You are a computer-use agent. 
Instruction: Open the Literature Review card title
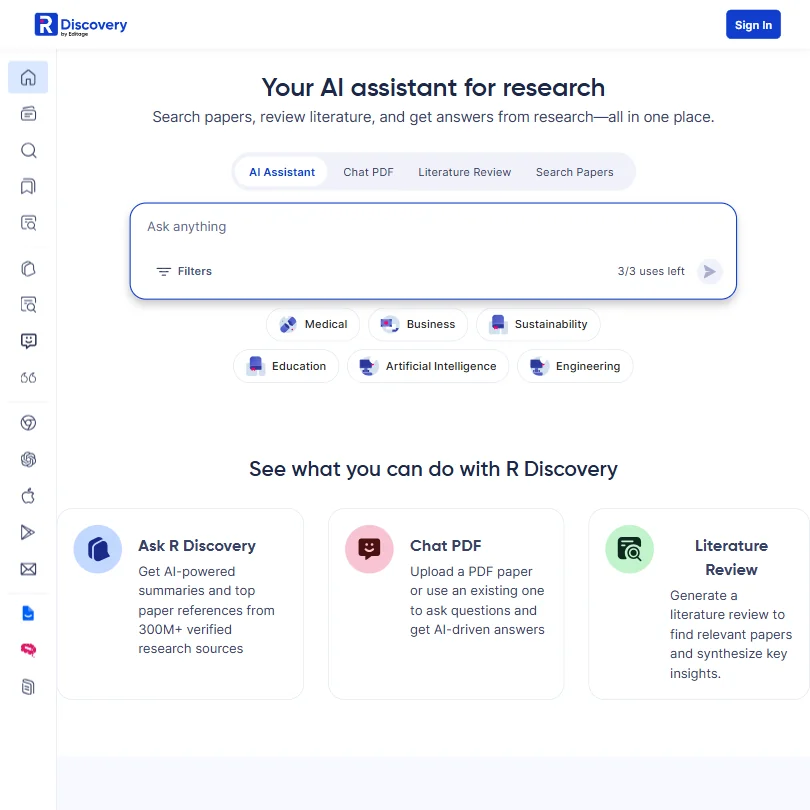pos(731,557)
